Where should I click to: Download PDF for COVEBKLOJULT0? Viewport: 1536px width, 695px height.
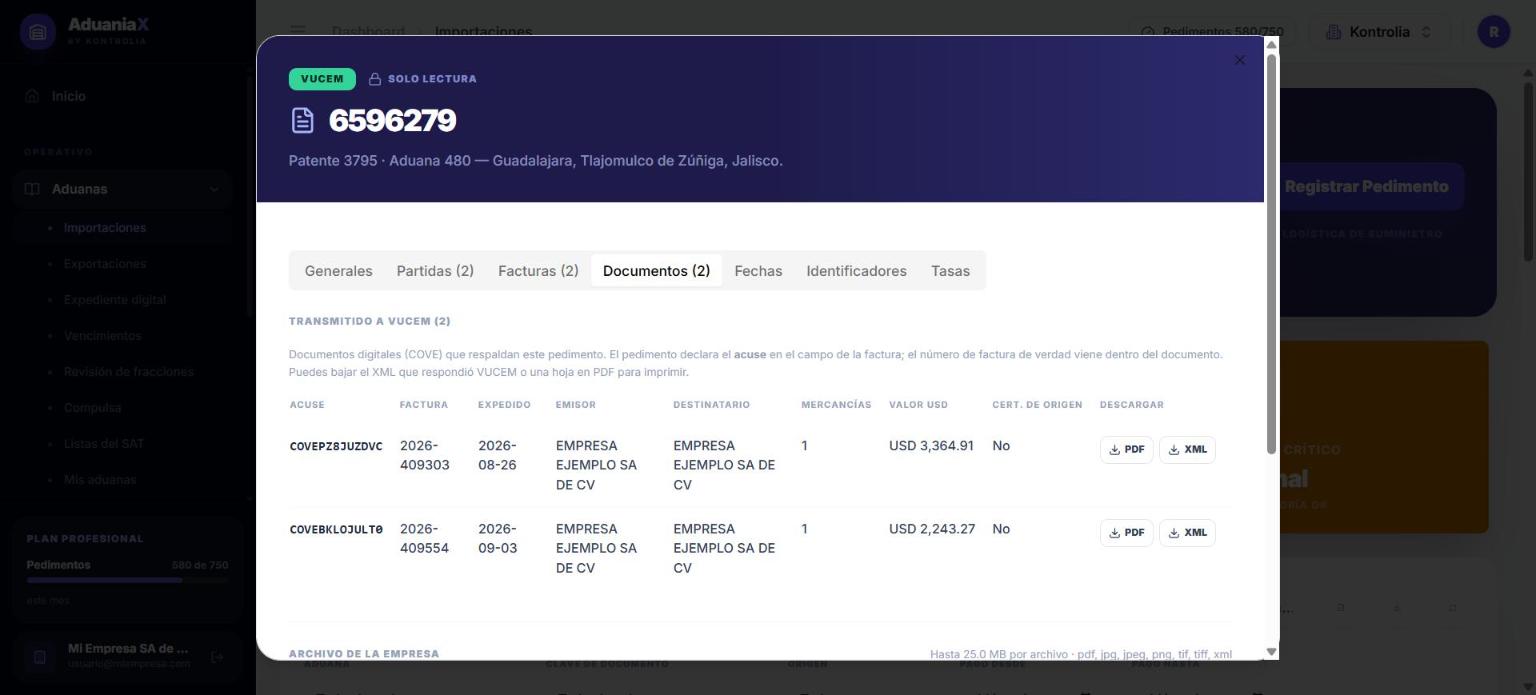click(1126, 533)
